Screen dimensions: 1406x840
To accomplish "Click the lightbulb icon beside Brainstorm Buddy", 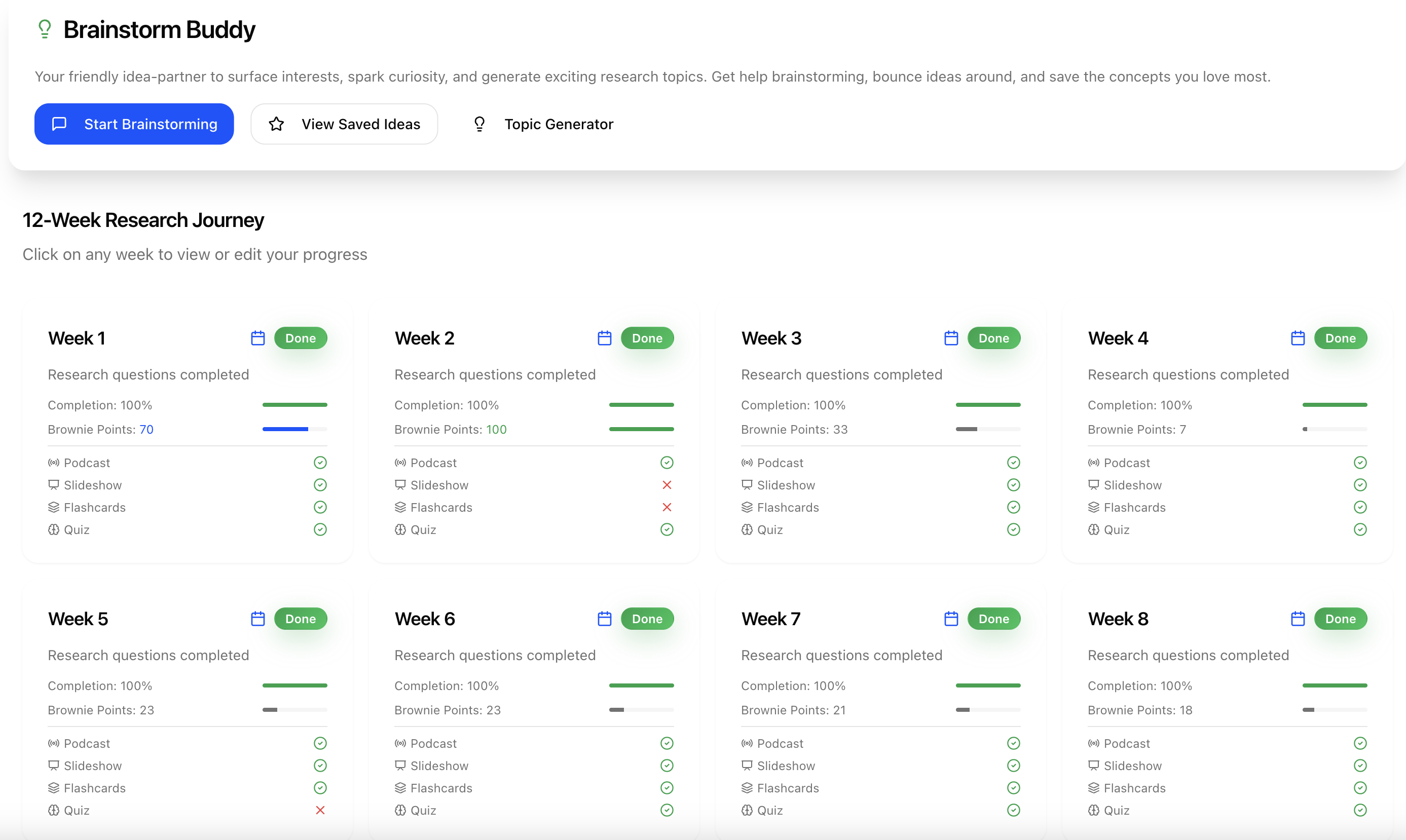I will (45, 29).
